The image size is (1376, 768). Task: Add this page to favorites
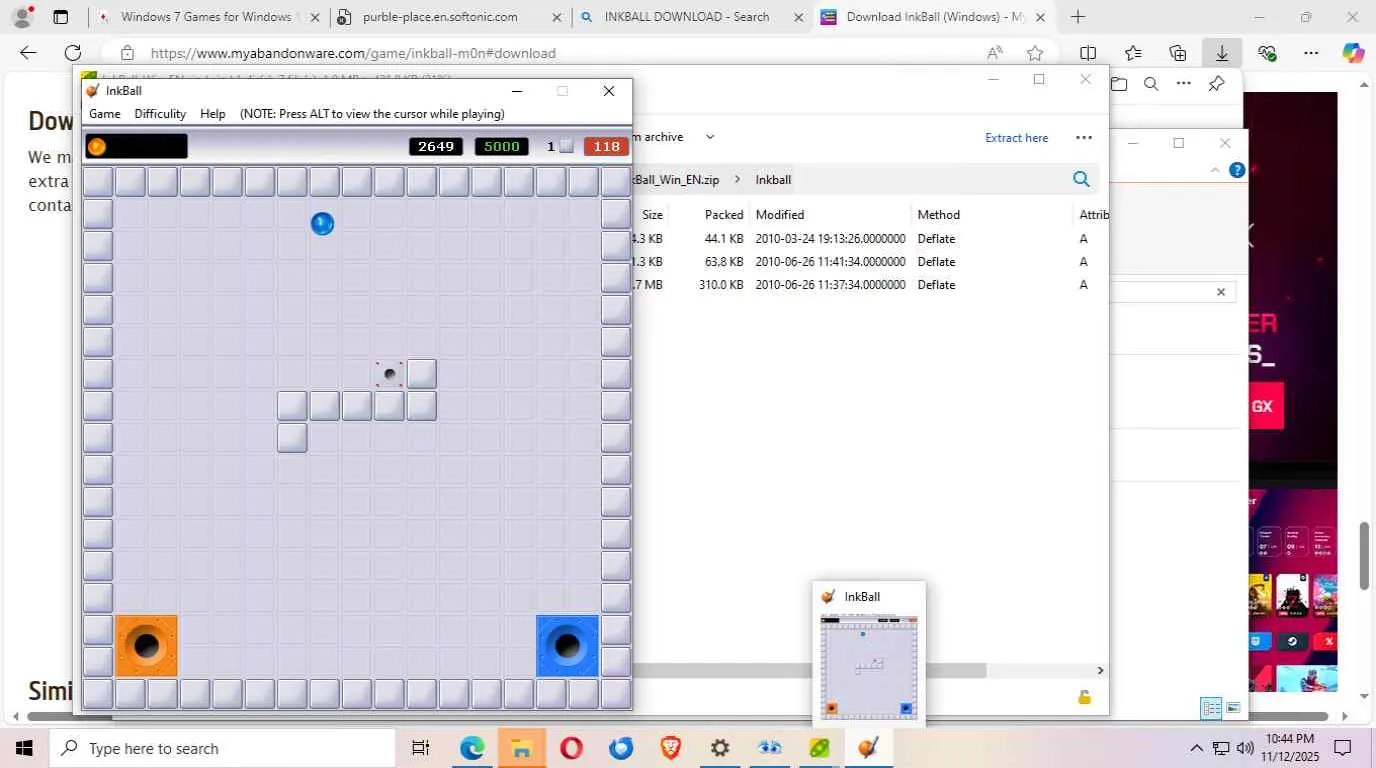[x=1035, y=53]
